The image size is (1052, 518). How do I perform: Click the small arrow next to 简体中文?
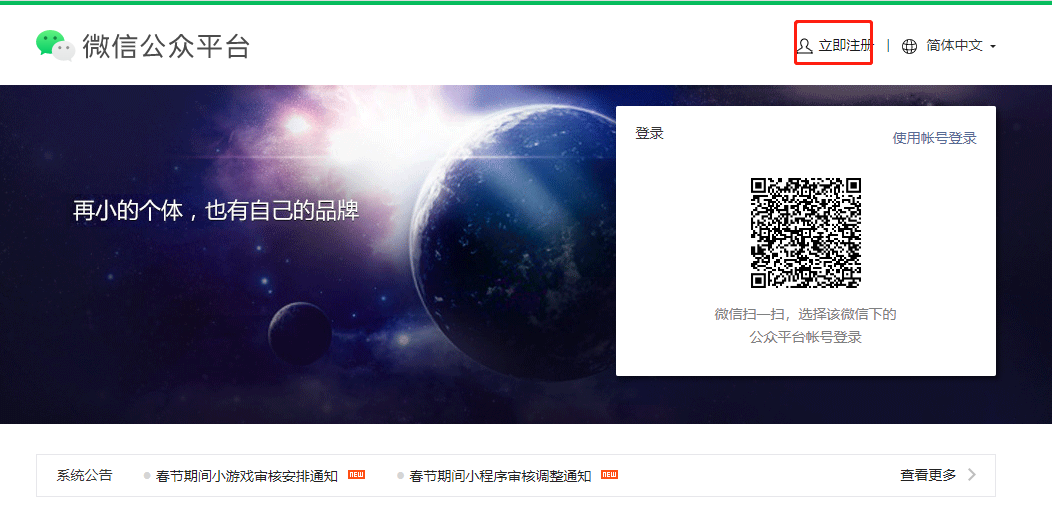pos(992,47)
